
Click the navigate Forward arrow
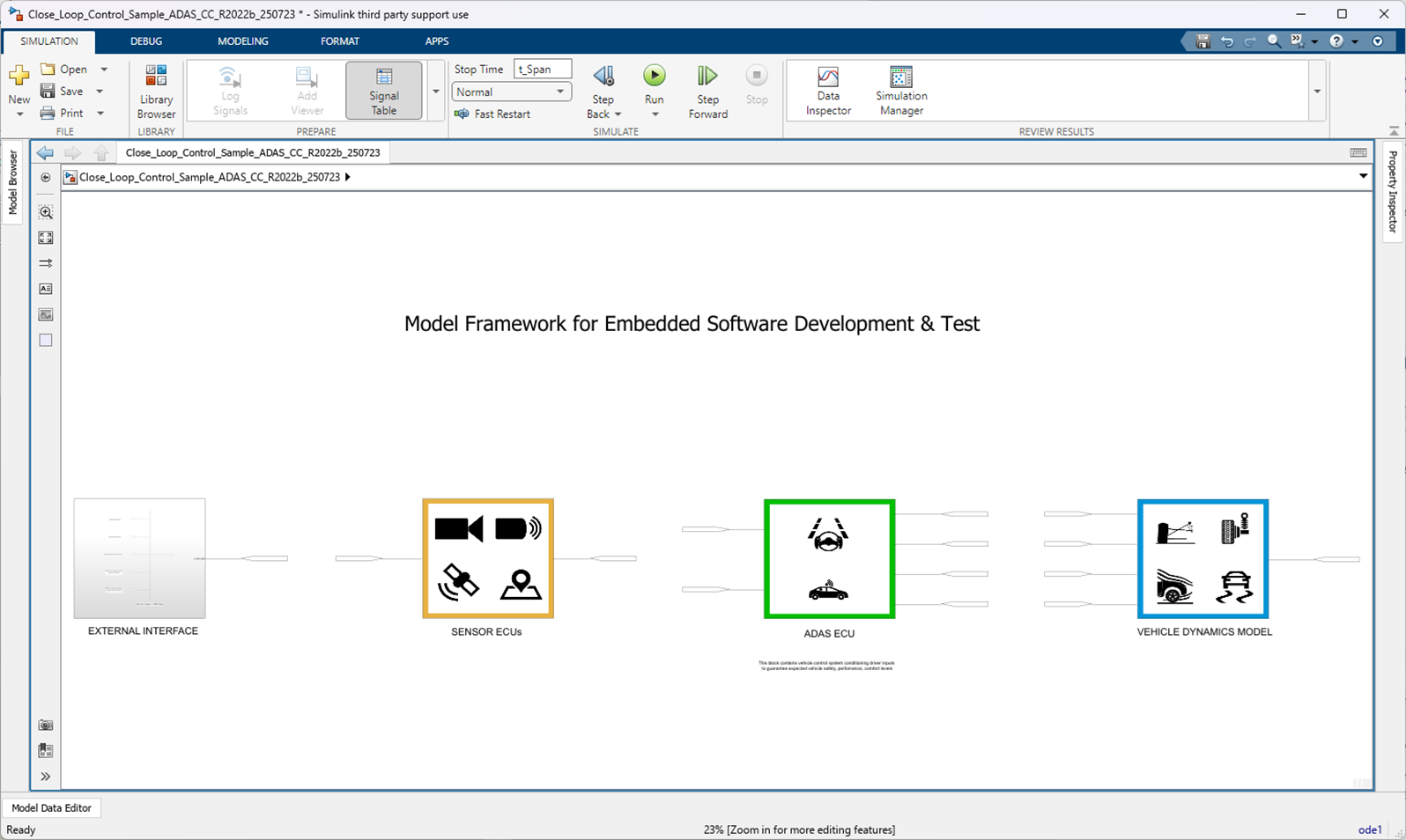[73, 153]
